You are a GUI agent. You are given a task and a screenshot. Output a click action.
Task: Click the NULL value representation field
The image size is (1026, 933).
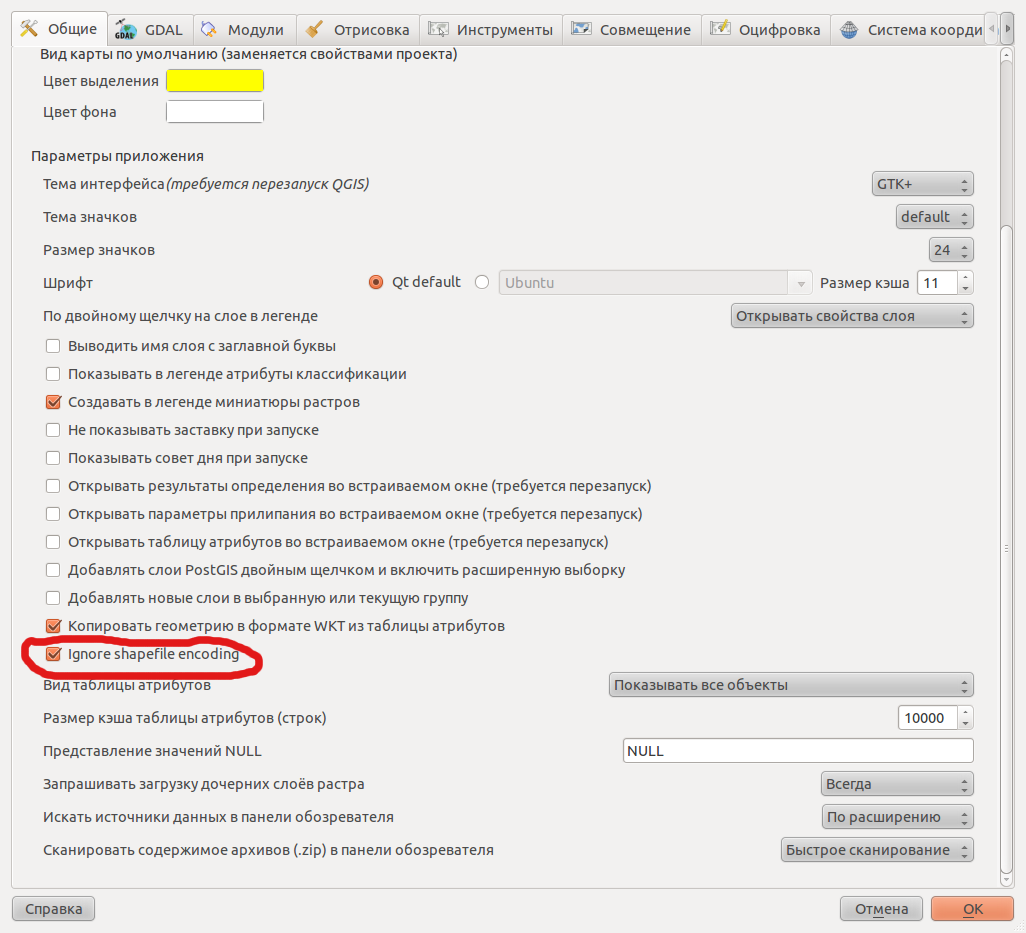point(797,750)
